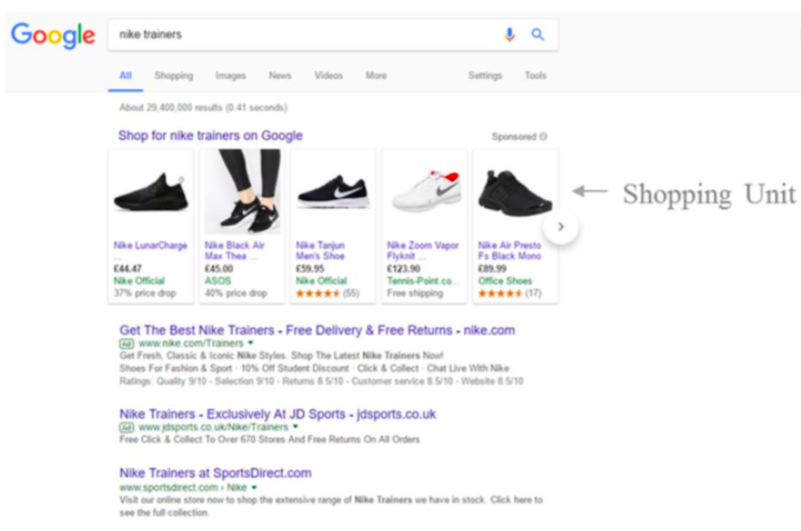The width and height of the screenshot is (801, 531).
Task: Open Nike Black Air Max Thea link
Action: tap(234, 250)
